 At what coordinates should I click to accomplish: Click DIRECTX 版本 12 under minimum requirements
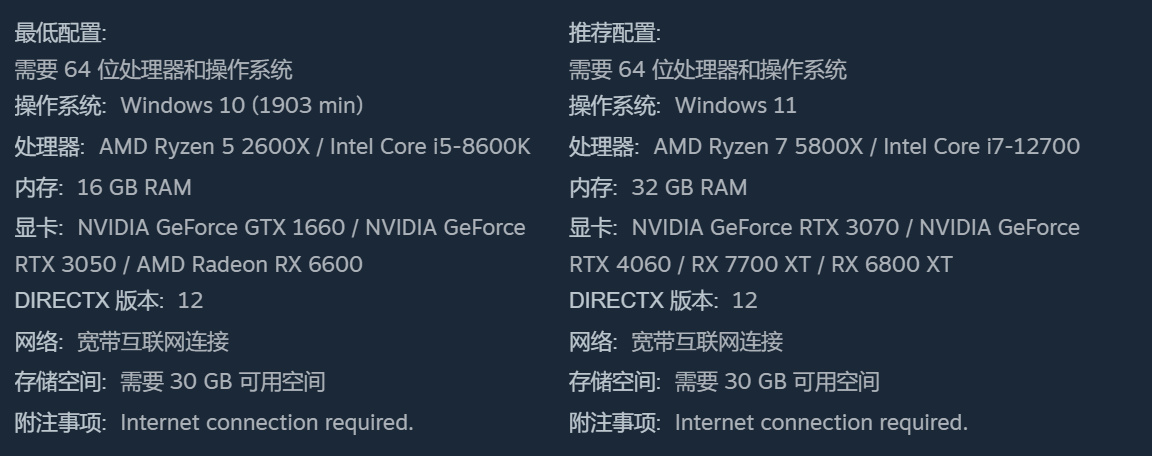(x=109, y=300)
